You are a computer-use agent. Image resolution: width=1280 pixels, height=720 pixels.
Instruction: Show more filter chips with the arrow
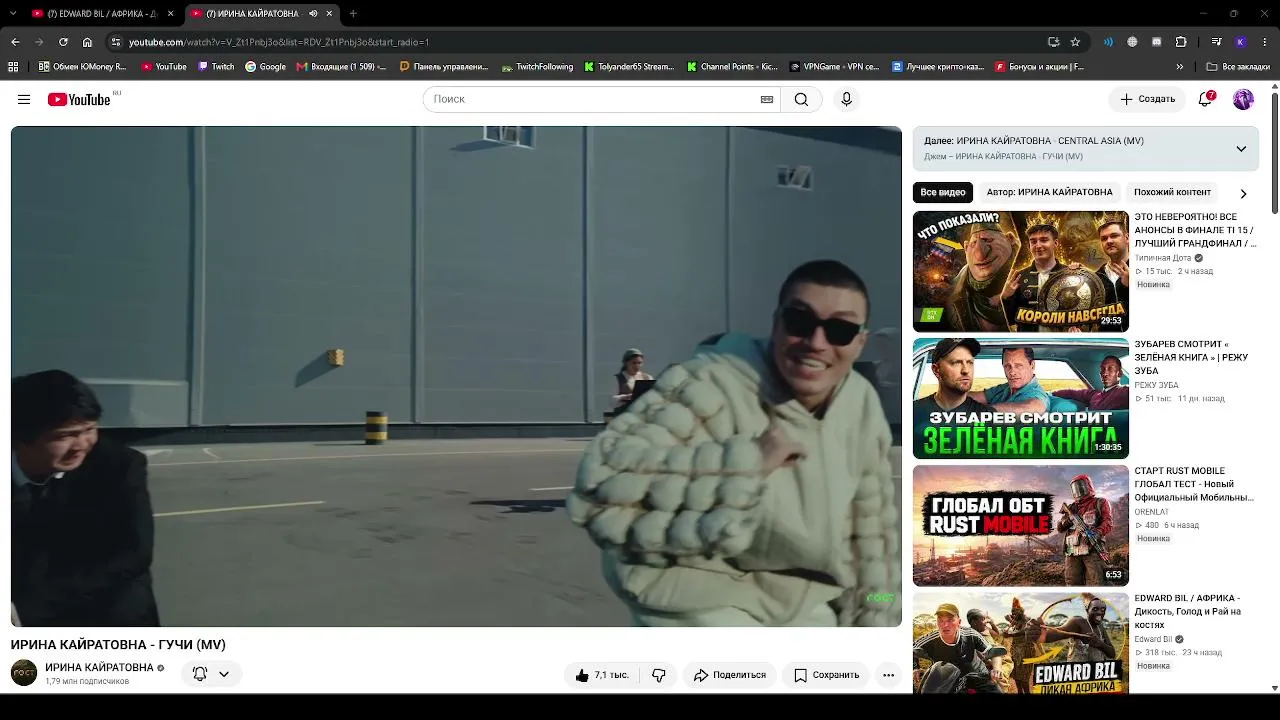tap(1243, 193)
